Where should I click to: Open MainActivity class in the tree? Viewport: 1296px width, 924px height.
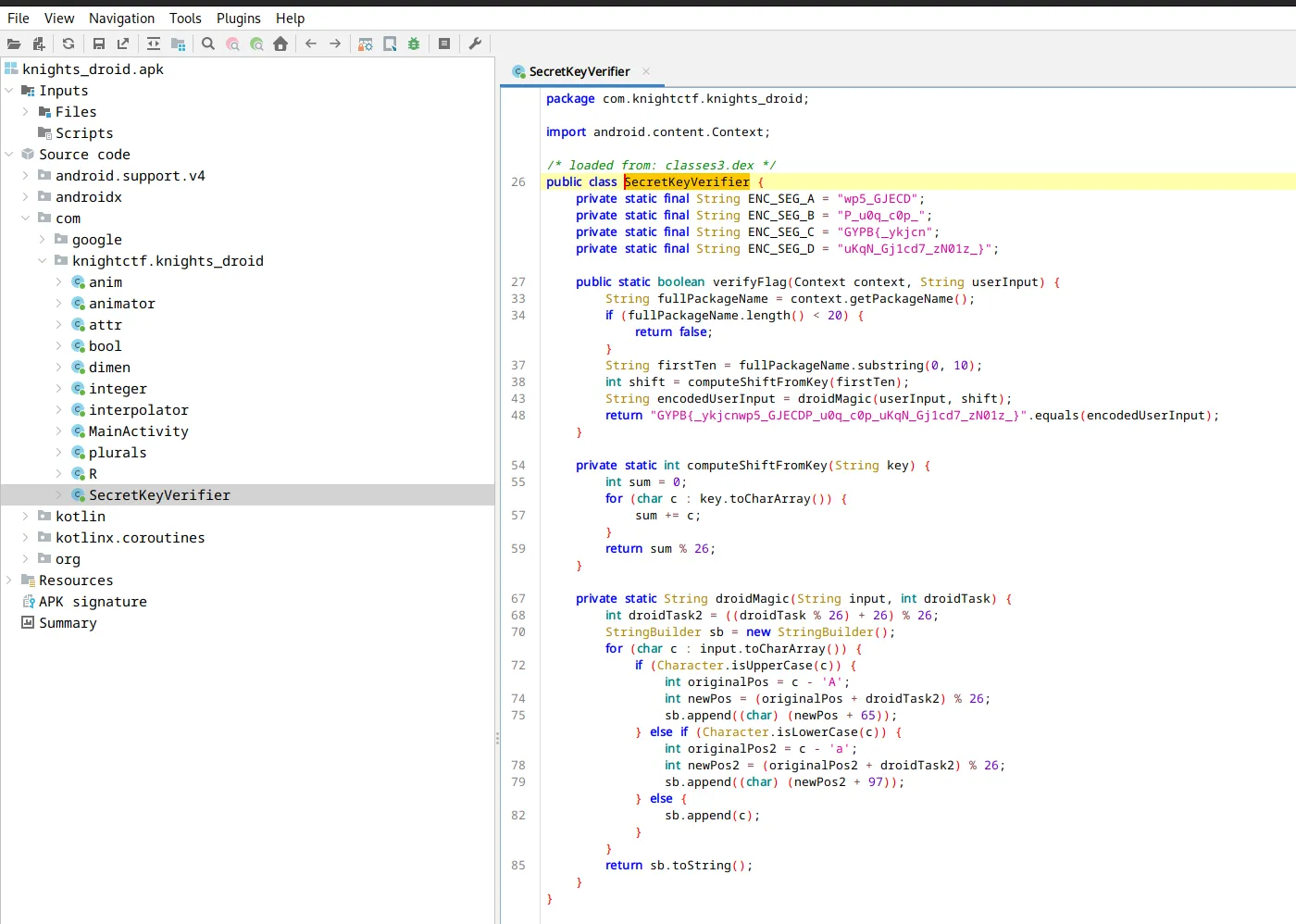point(138,431)
